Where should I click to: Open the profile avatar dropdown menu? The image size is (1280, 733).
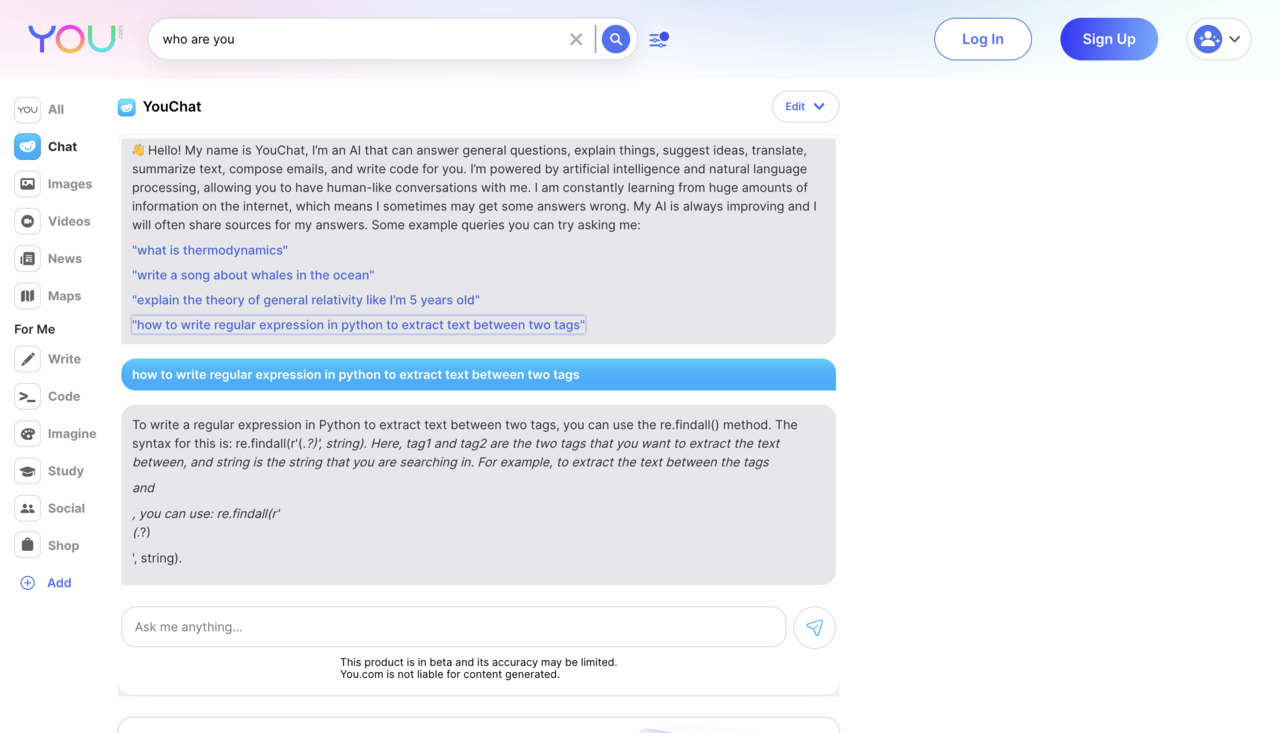point(1219,39)
